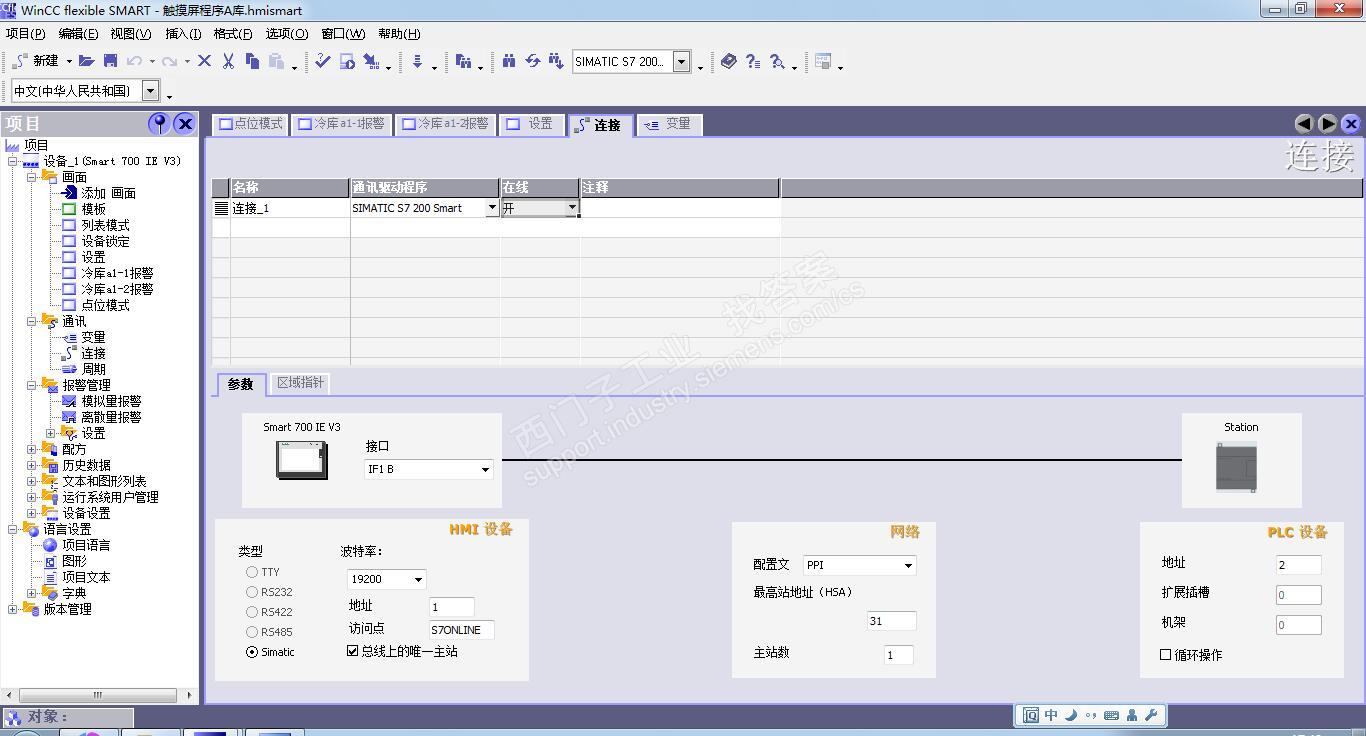
Task: Click the Redo arrow in the toolbar
Action: [169, 61]
